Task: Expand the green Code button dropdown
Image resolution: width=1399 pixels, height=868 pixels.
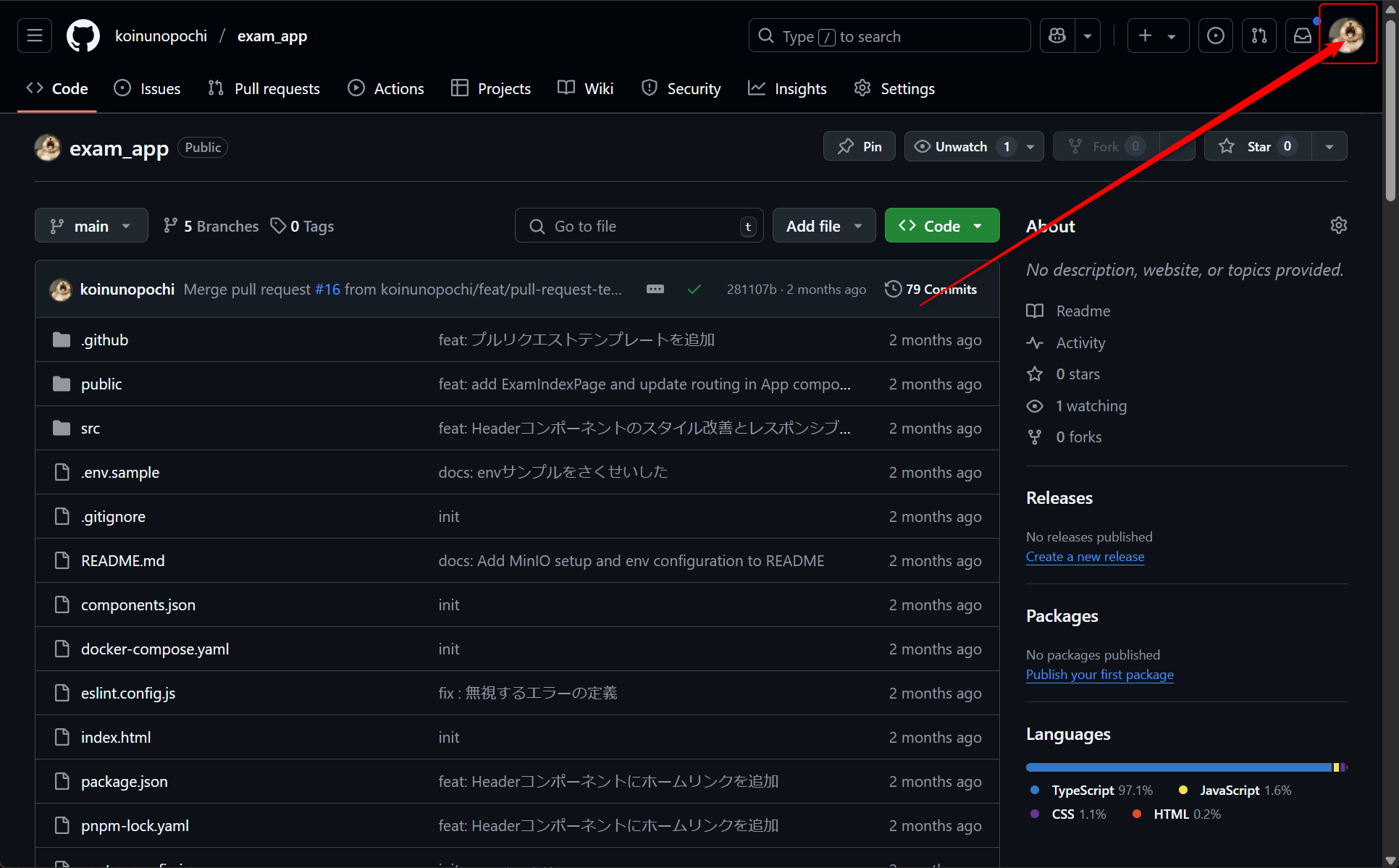Action: click(x=979, y=225)
